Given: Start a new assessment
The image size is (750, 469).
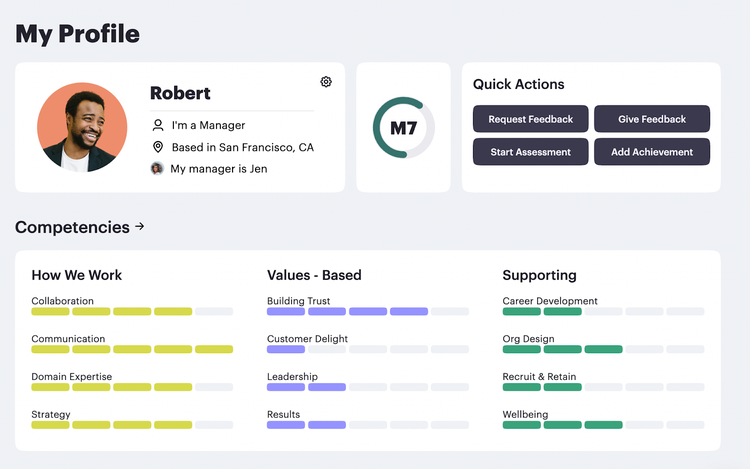Looking at the screenshot, I should pyautogui.click(x=530, y=152).
